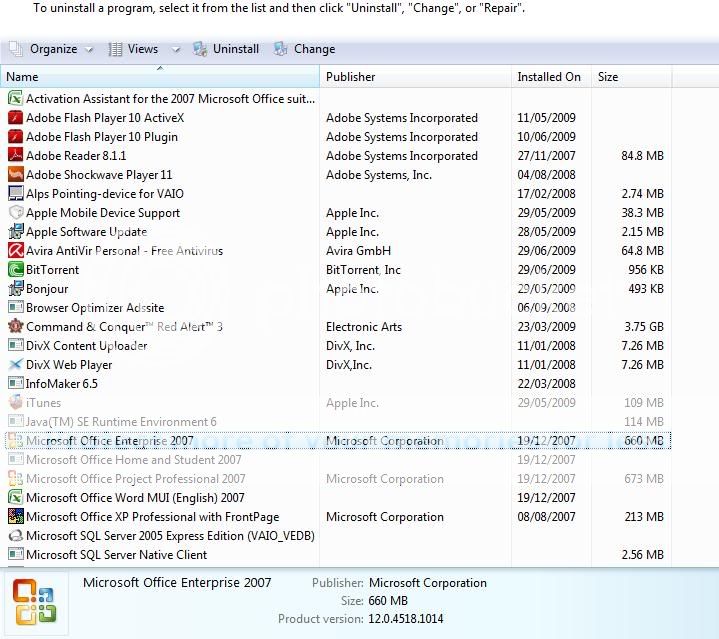
Task: Select Microsoft SQL Server Native Client name
Action: [x=116, y=555]
